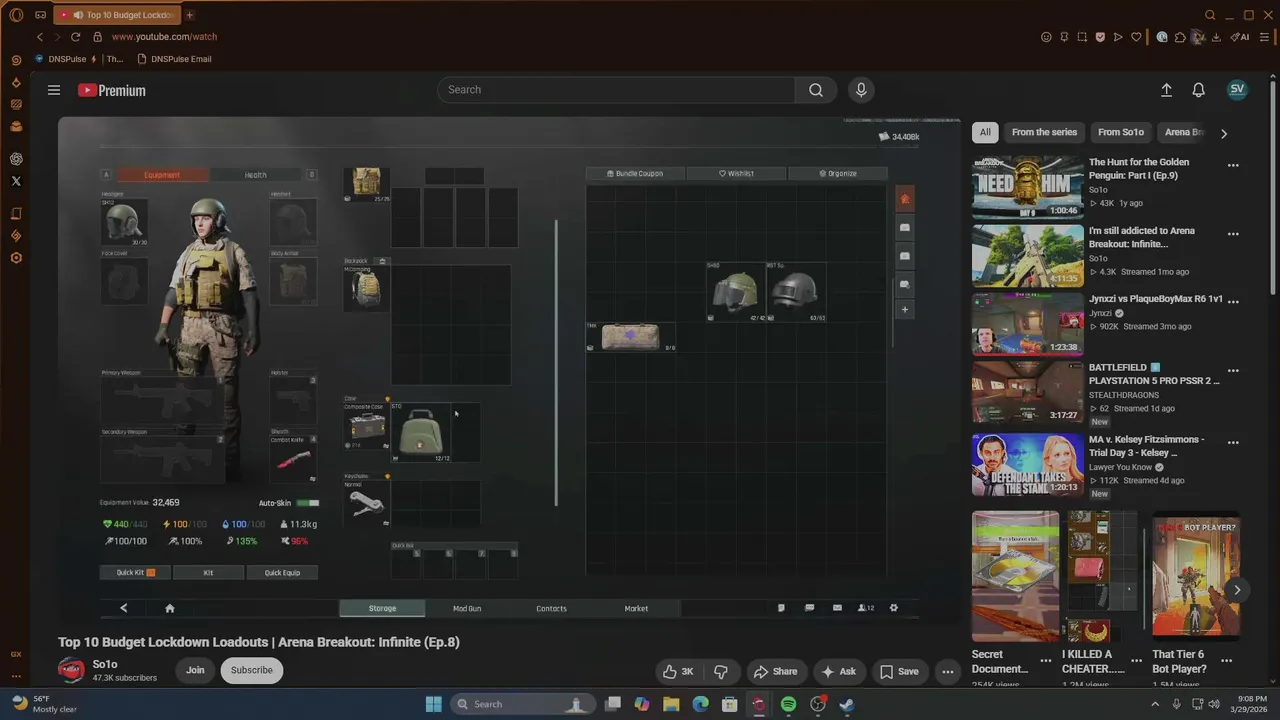Image resolution: width=1280 pixels, height=720 pixels.
Task: Open Spotify from the Windows taskbar
Action: [788, 704]
